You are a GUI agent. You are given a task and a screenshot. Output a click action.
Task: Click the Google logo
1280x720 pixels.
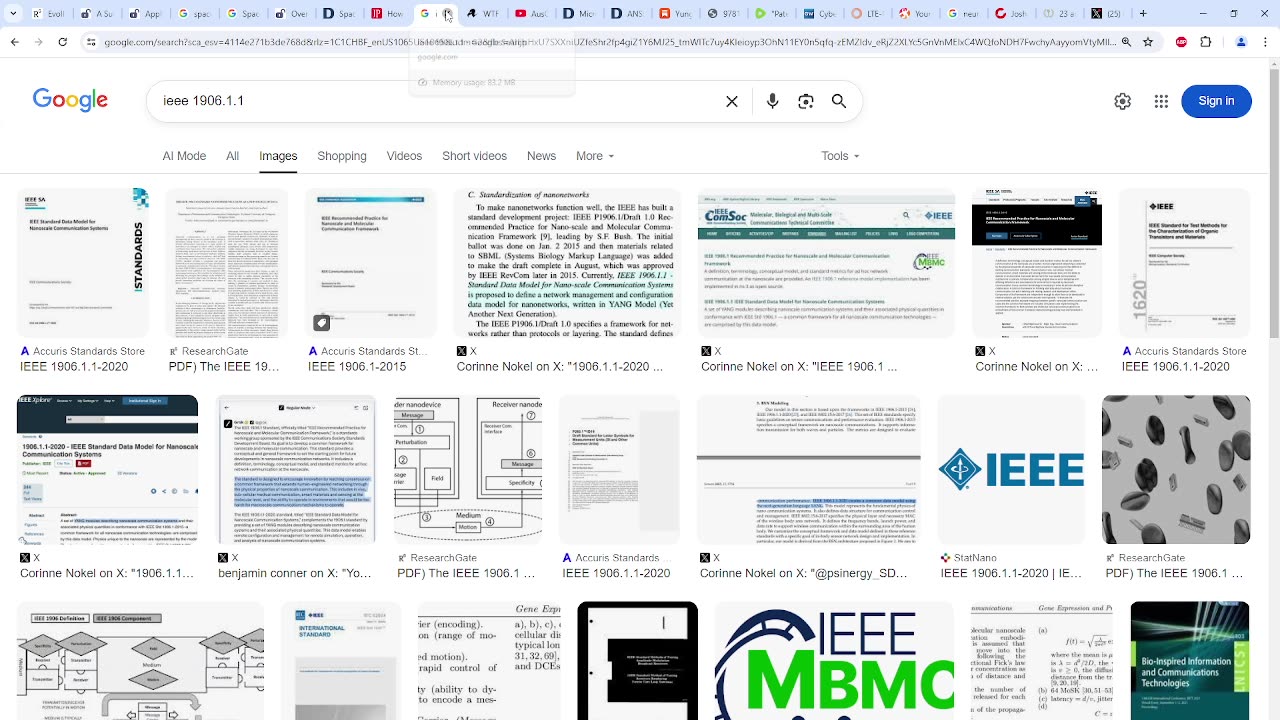tap(70, 100)
